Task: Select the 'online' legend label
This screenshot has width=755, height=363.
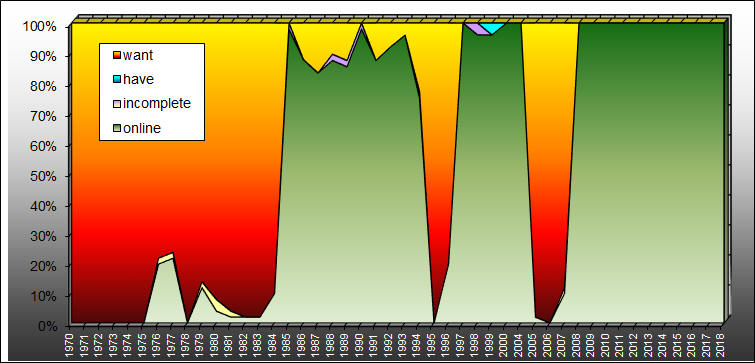Action: point(142,128)
